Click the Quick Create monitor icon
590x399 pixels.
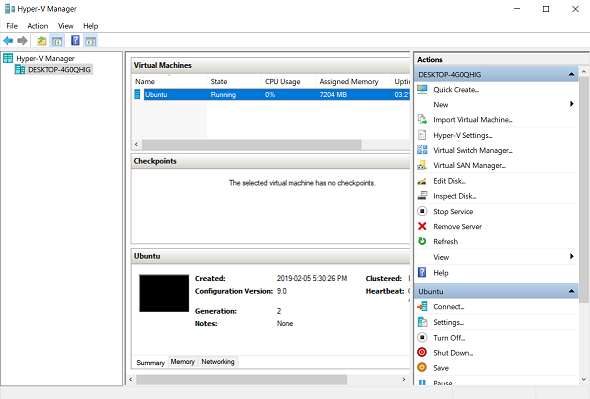422,90
